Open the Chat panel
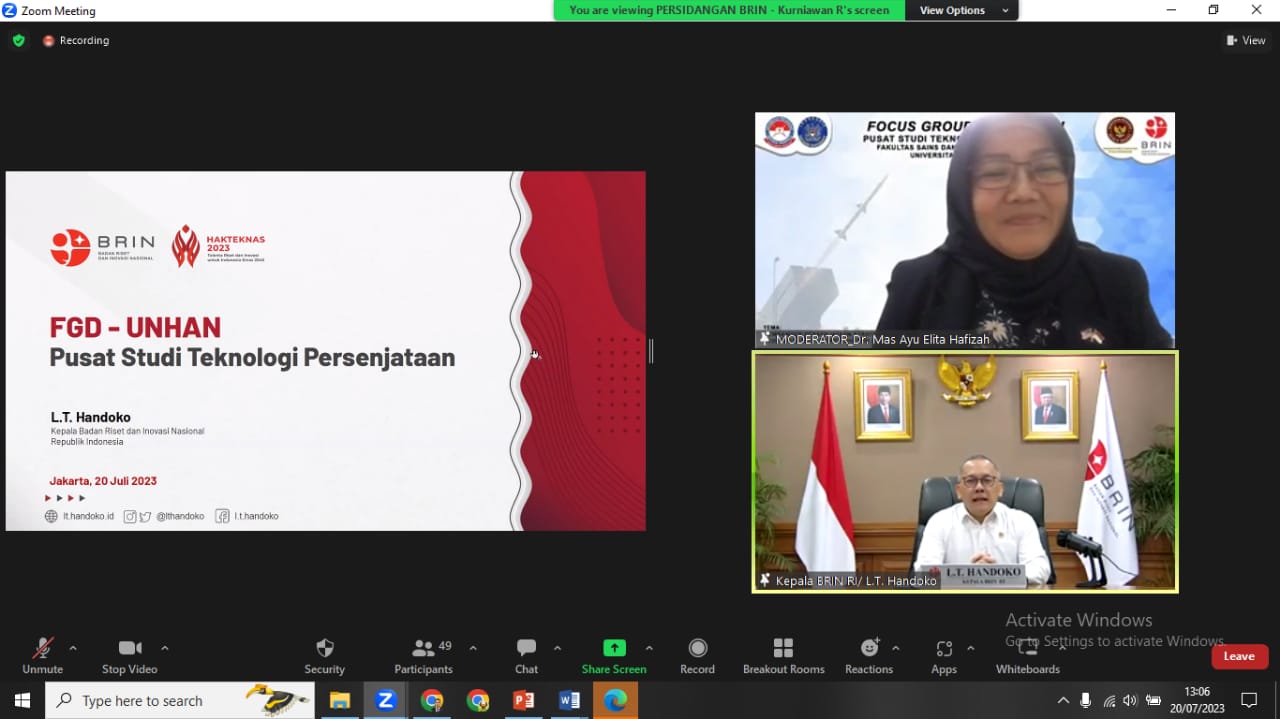 click(526, 656)
